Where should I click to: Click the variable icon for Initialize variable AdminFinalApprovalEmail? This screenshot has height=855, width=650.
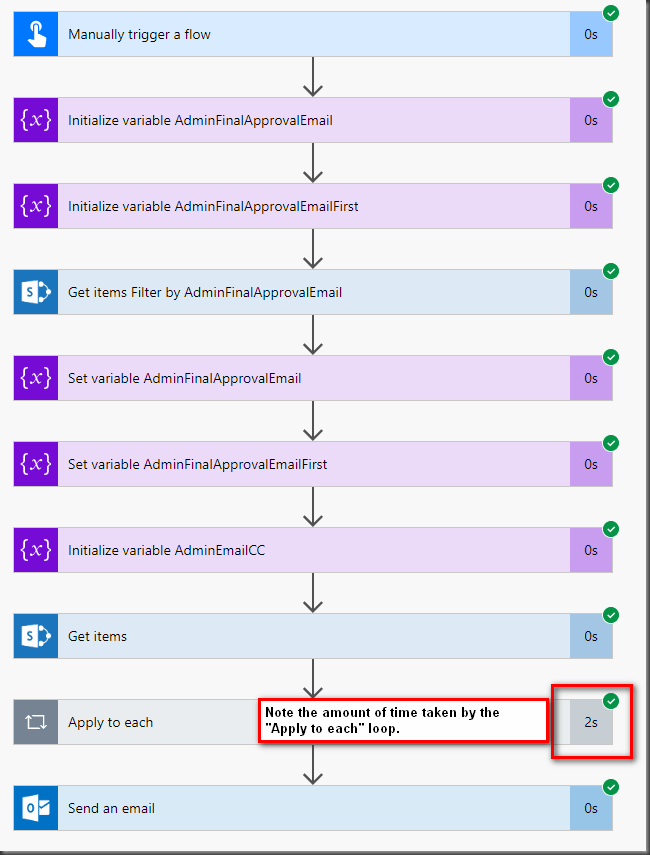pos(36,121)
